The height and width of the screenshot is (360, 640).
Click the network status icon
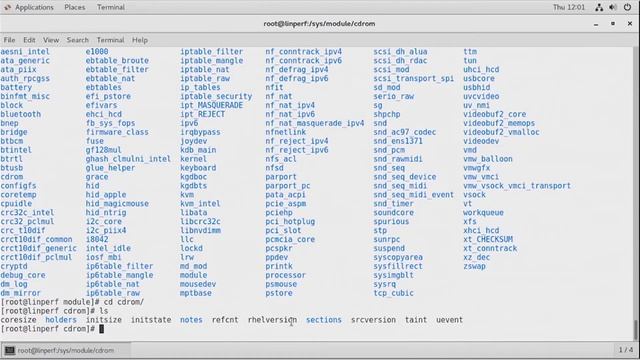(599, 7)
